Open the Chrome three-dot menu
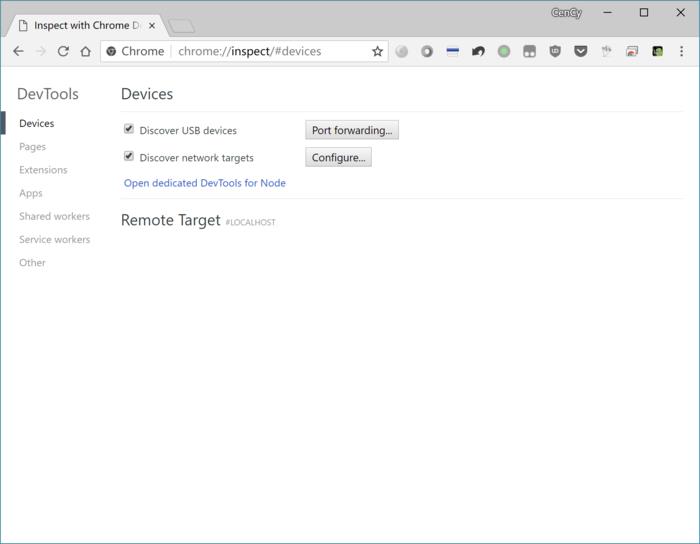The width and height of the screenshot is (700, 544). tap(683, 51)
